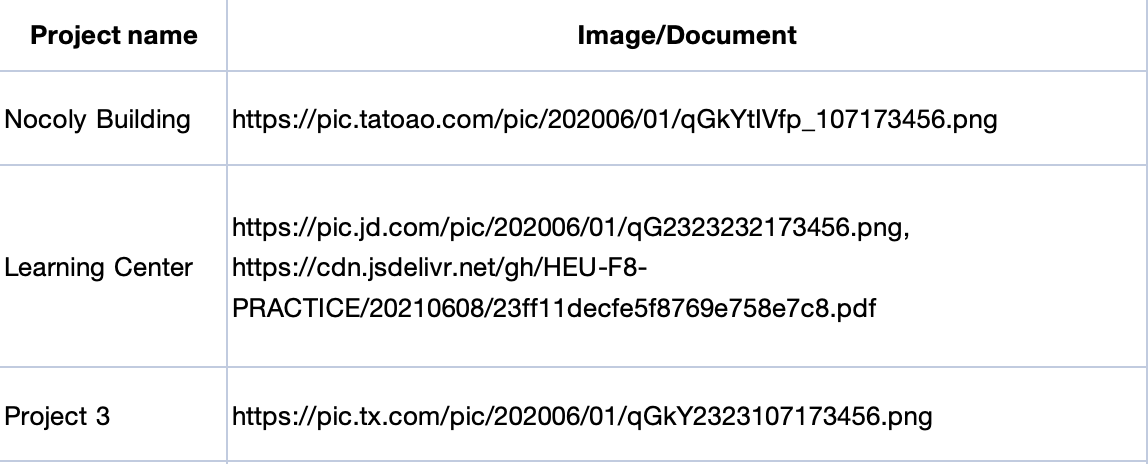The height and width of the screenshot is (464, 1148).
Task: Click empty space right of the tatoao URL
Action: [1070, 119]
